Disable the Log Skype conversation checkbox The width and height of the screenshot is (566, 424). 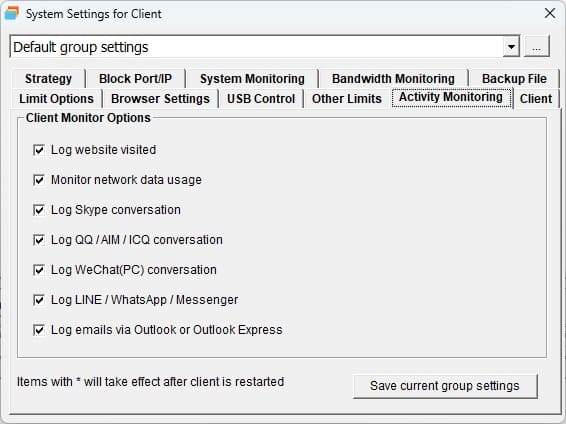(x=39, y=210)
